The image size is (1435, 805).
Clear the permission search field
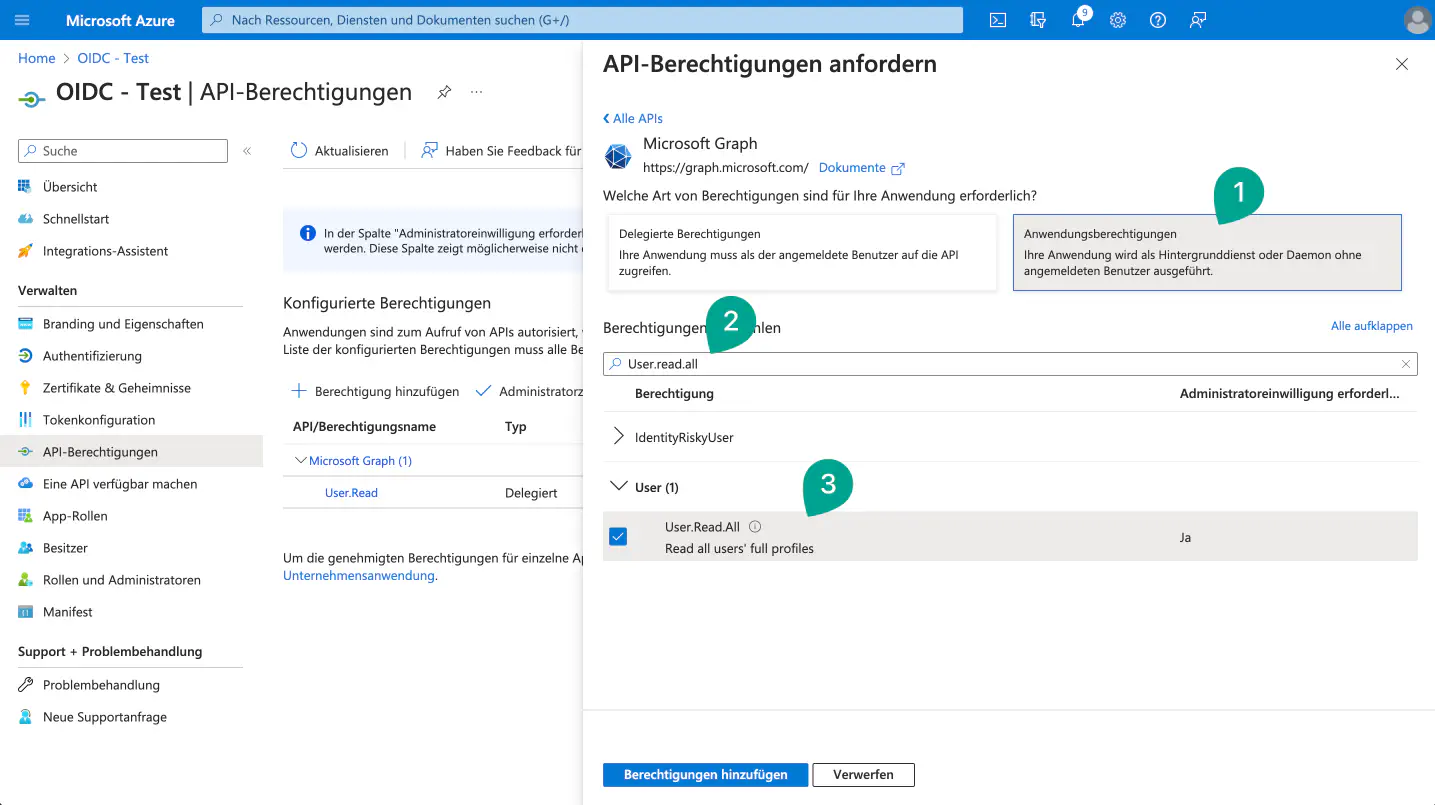click(1405, 364)
